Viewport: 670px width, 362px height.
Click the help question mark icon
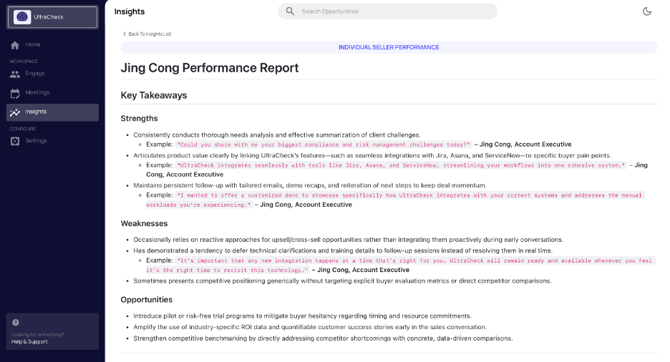pyautogui.click(x=15, y=323)
